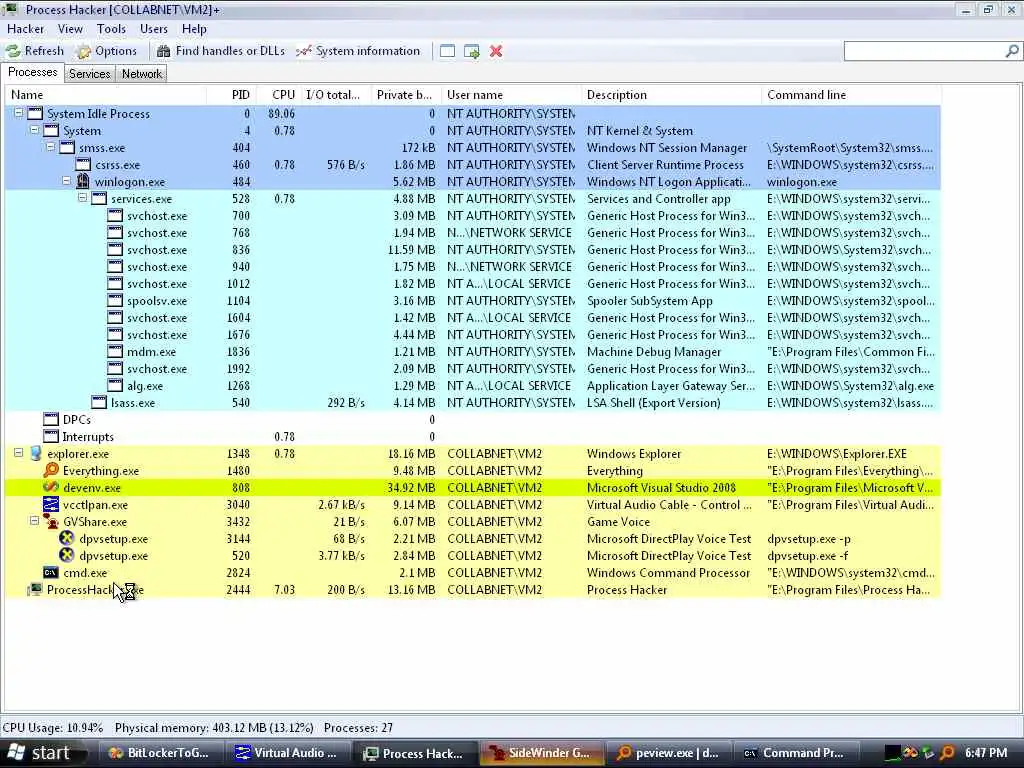This screenshot has height=768, width=1024.
Task: Select svchost.exe row with PID 836
Action: [473, 249]
